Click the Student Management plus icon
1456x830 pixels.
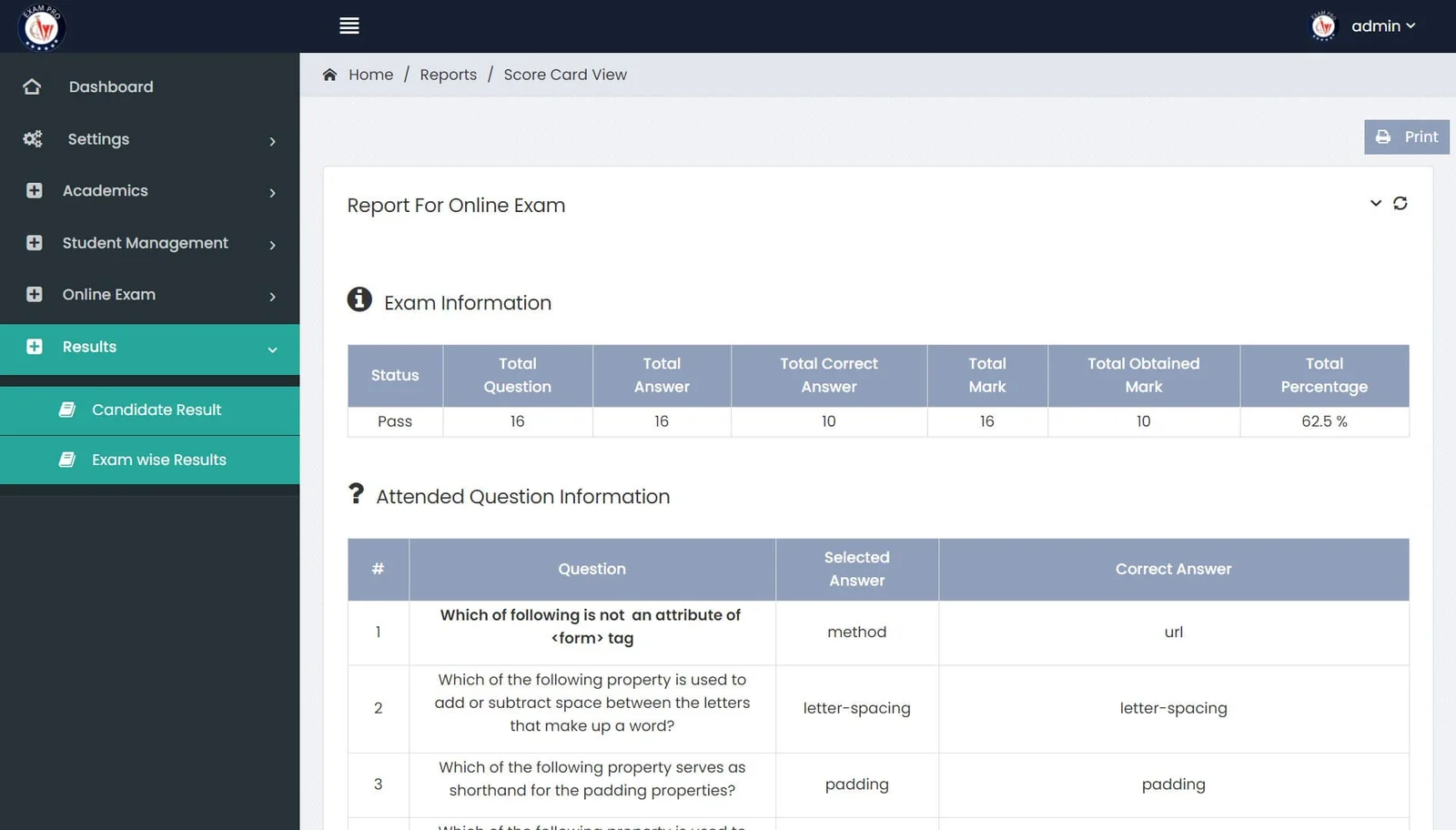coord(35,243)
